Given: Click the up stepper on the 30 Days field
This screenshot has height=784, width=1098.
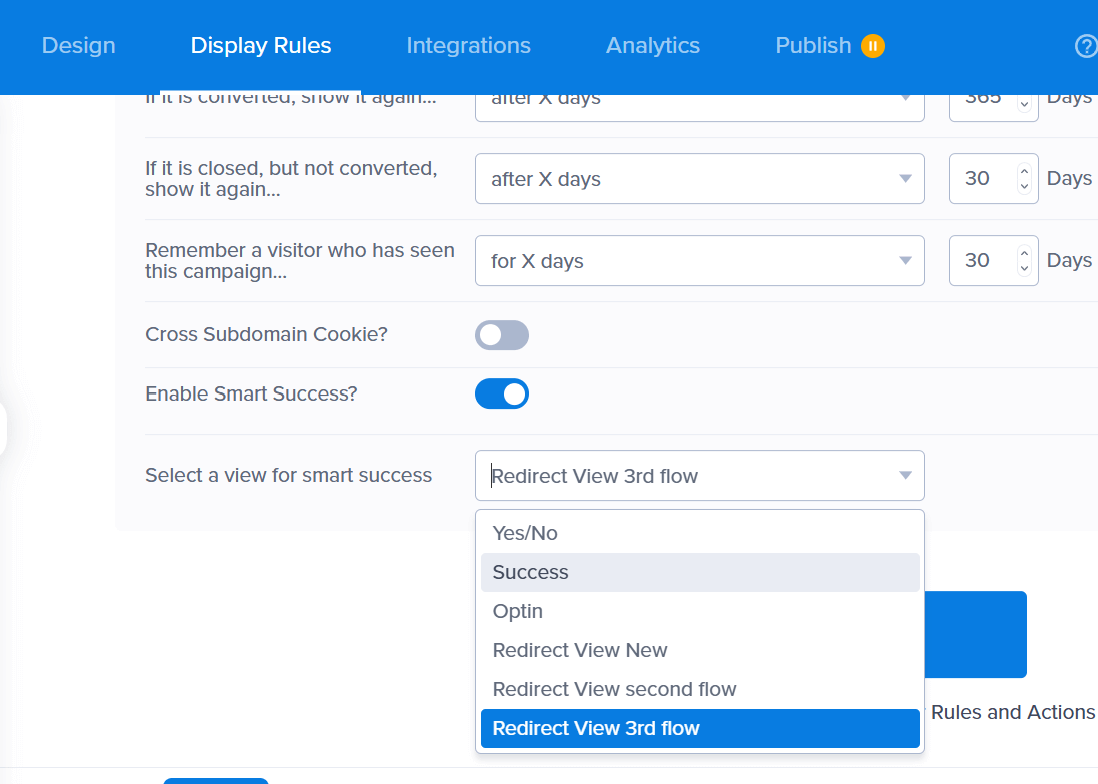Looking at the screenshot, I should click(1023, 172).
